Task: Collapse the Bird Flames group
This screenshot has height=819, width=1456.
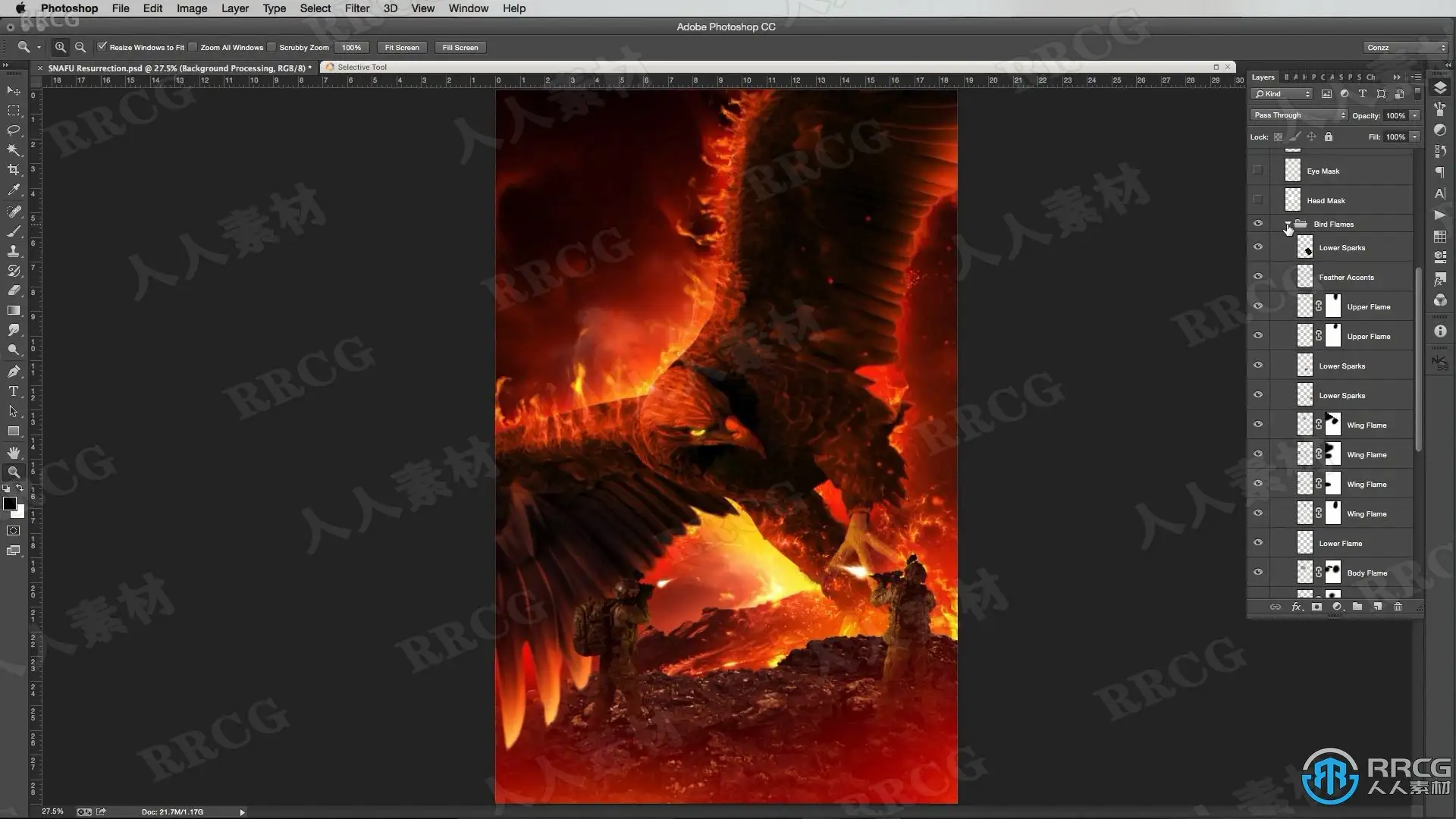Action: 1288,224
